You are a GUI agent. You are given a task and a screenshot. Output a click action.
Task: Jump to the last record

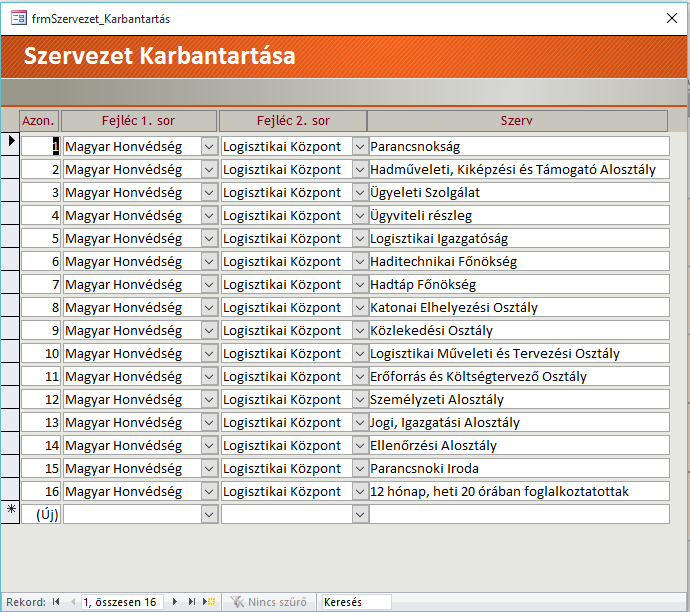192,602
